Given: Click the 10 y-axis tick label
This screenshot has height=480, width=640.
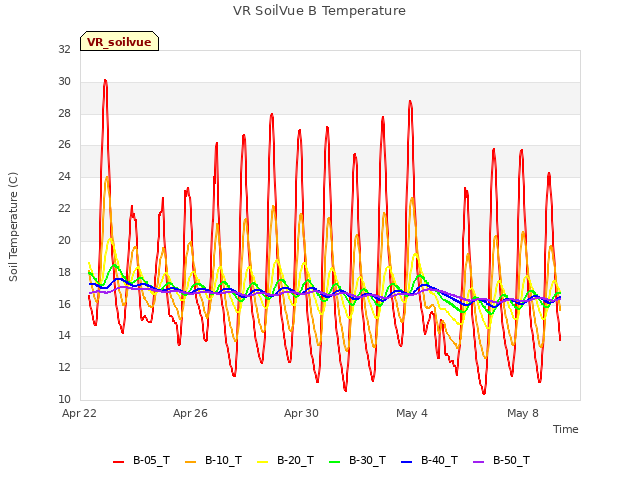Looking at the screenshot, I should pos(64,399).
